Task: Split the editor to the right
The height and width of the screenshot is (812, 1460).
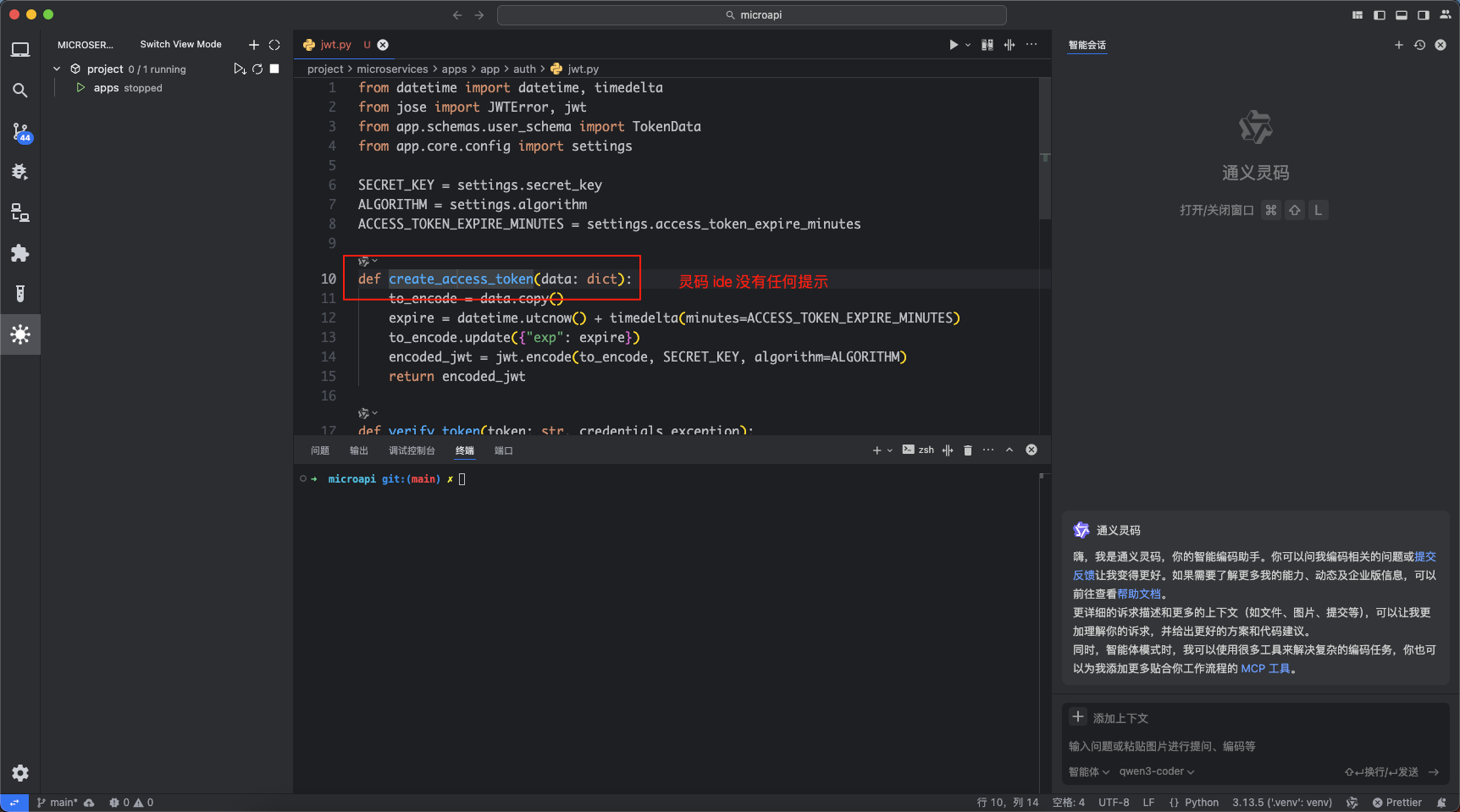Action: coord(1009,45)
